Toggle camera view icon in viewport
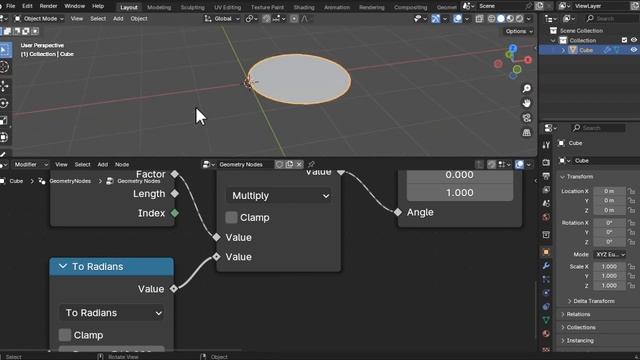This screenshot has height=360, width=640. [527, 118]
